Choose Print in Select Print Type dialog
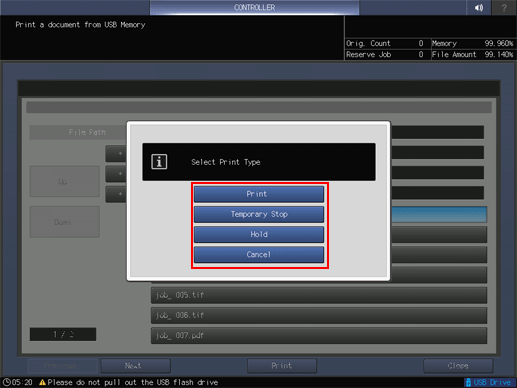Screen dimensions: 517x388 coord(259,194)
